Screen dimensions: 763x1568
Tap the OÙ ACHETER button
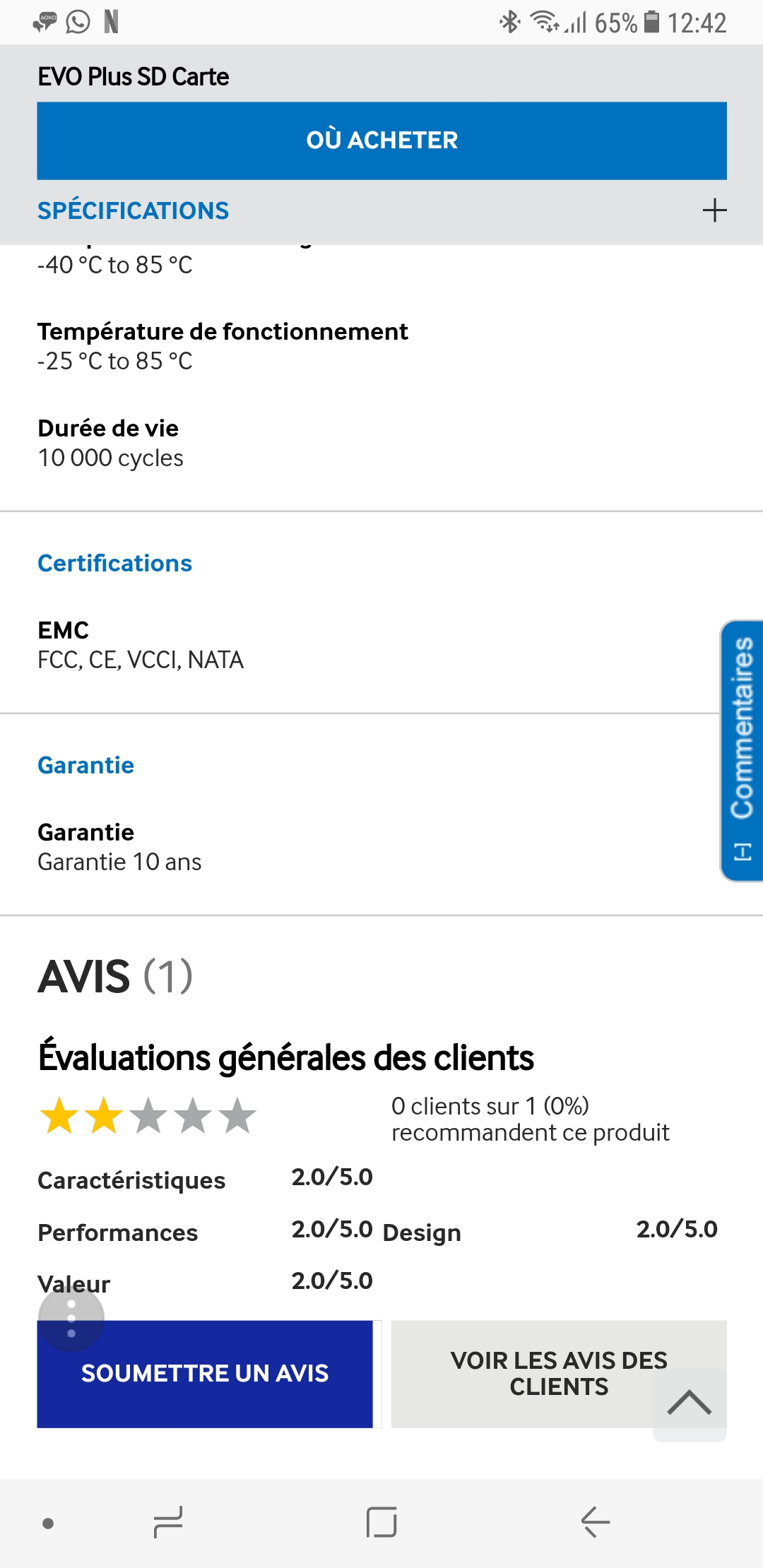381,141
